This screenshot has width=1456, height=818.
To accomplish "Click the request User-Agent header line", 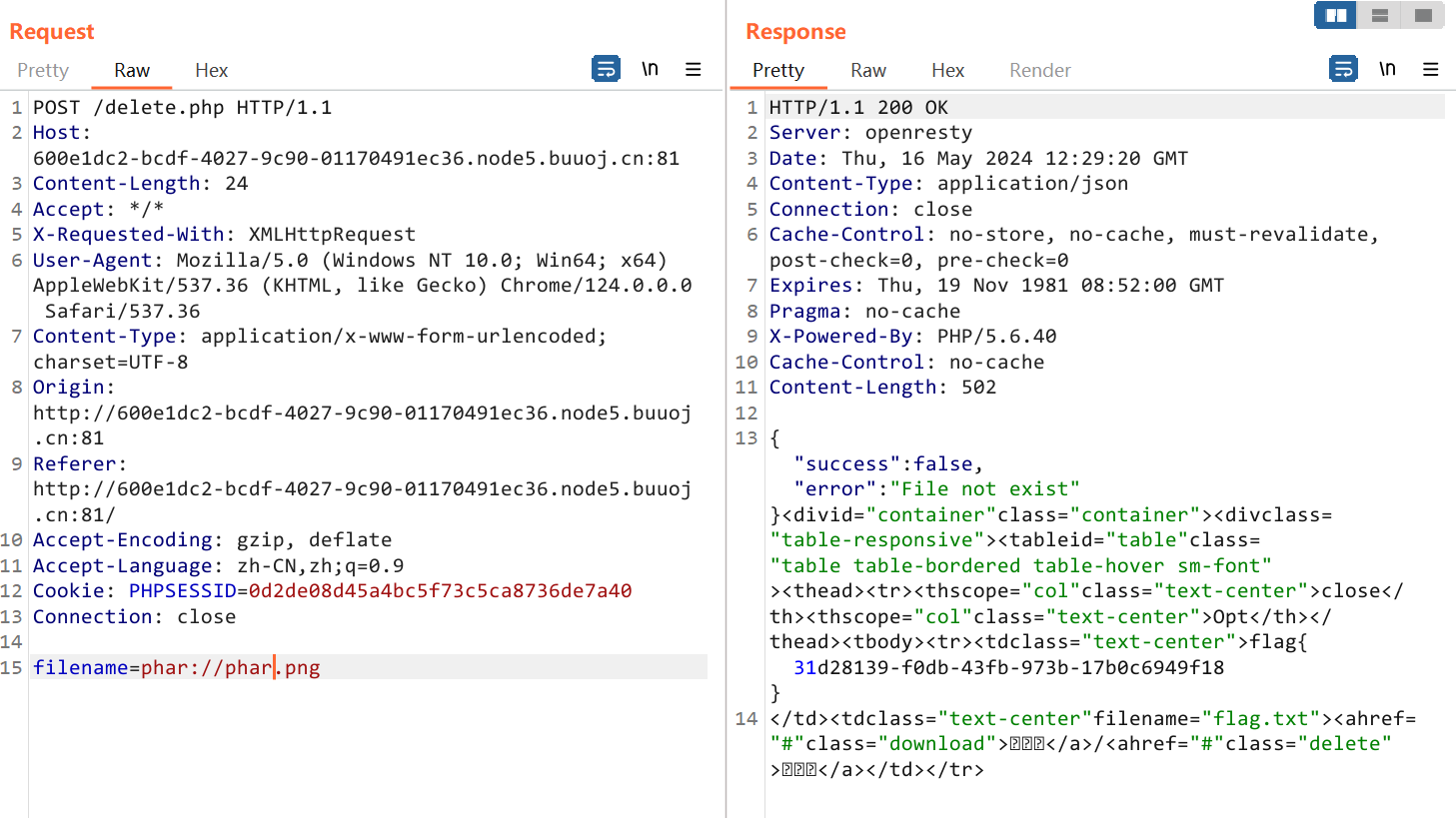I will [x=363, y=285].
